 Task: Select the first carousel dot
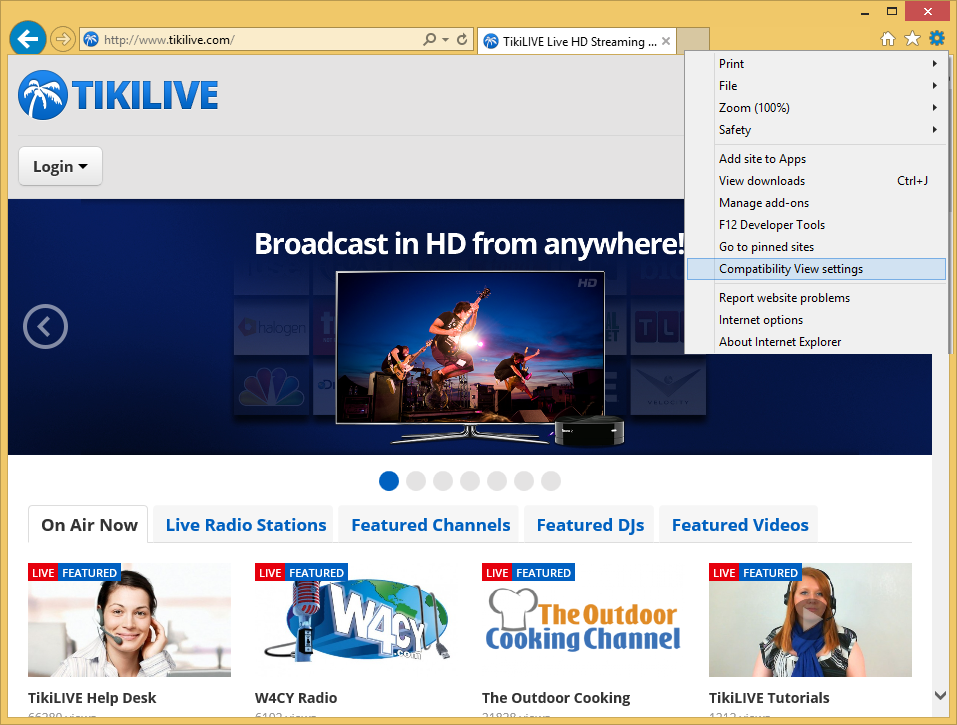pos(389,481)
